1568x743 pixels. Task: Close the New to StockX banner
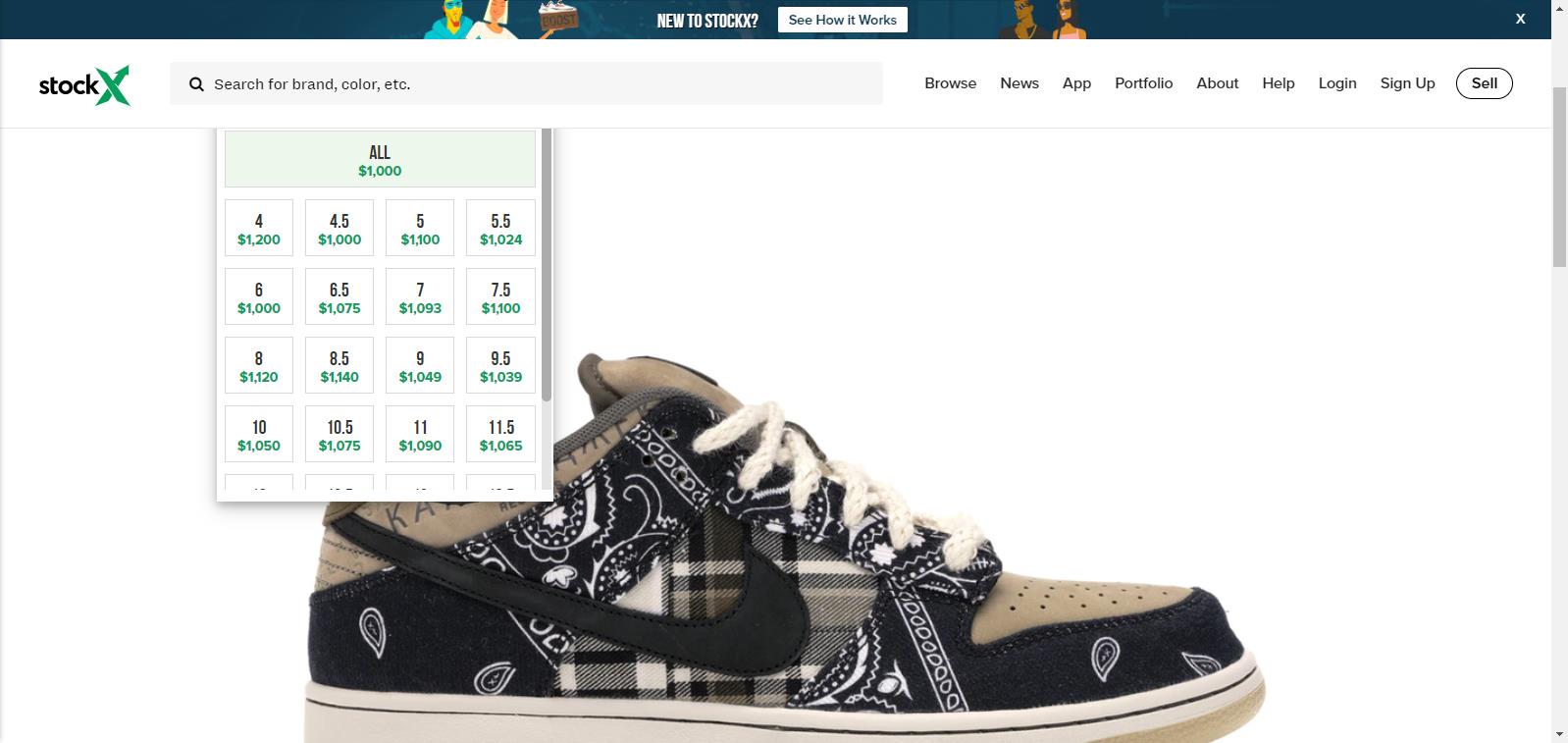[x=1520, y=19]
